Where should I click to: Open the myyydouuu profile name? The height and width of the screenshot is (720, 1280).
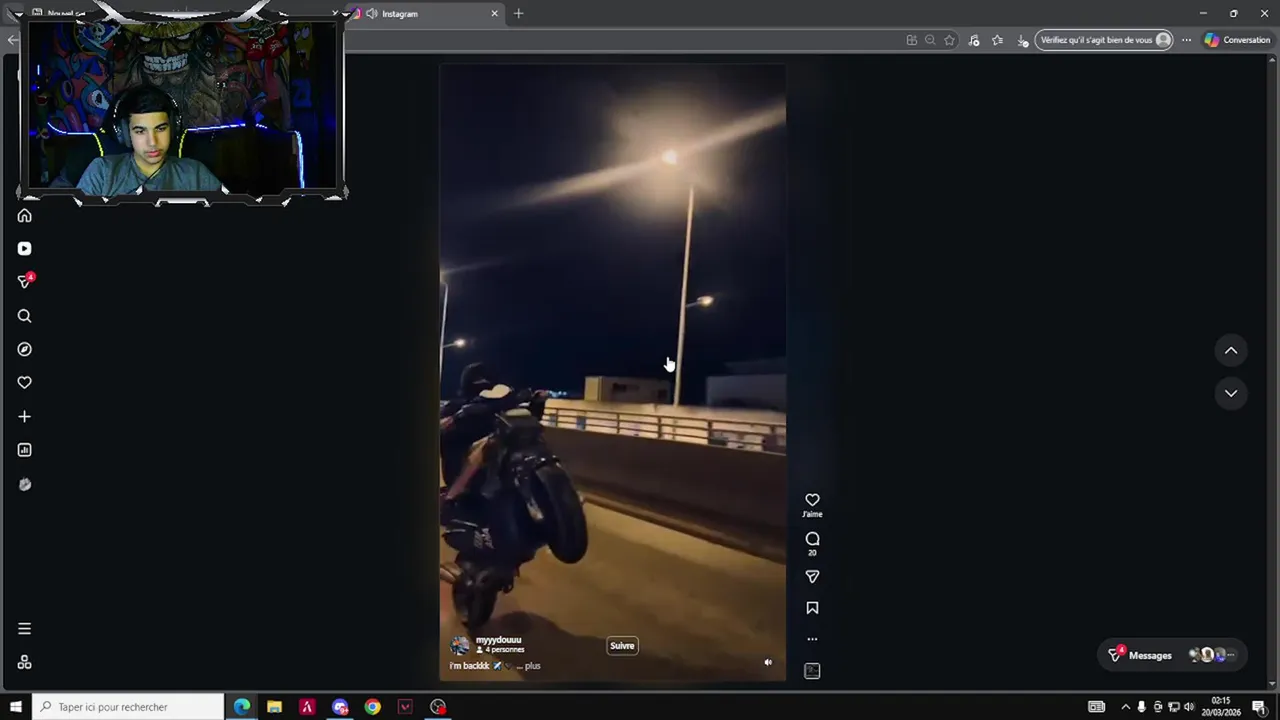(x=498, y=640)
